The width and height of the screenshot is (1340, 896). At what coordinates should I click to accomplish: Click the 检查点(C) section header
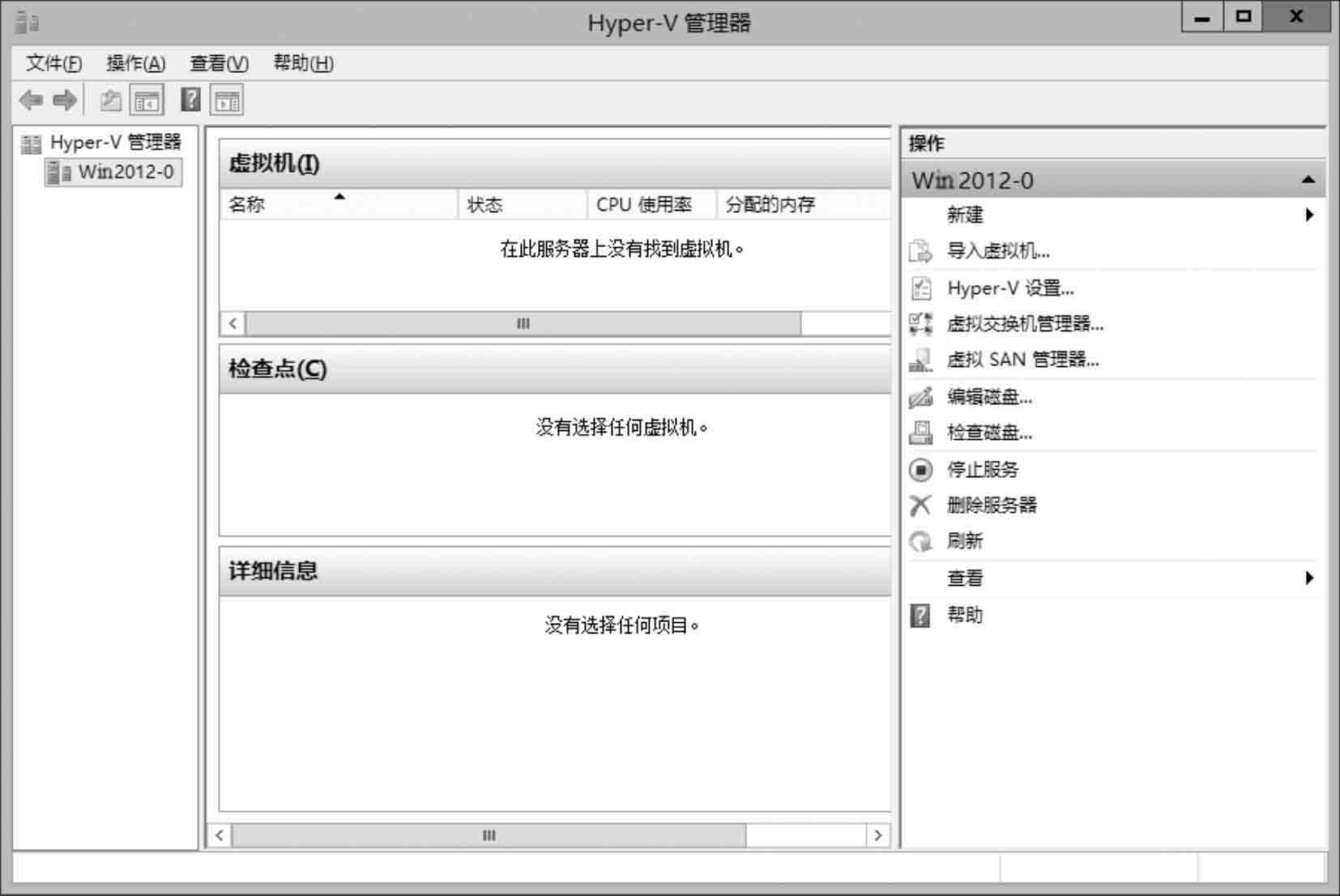pyautogui.click(x=555, y=369)
